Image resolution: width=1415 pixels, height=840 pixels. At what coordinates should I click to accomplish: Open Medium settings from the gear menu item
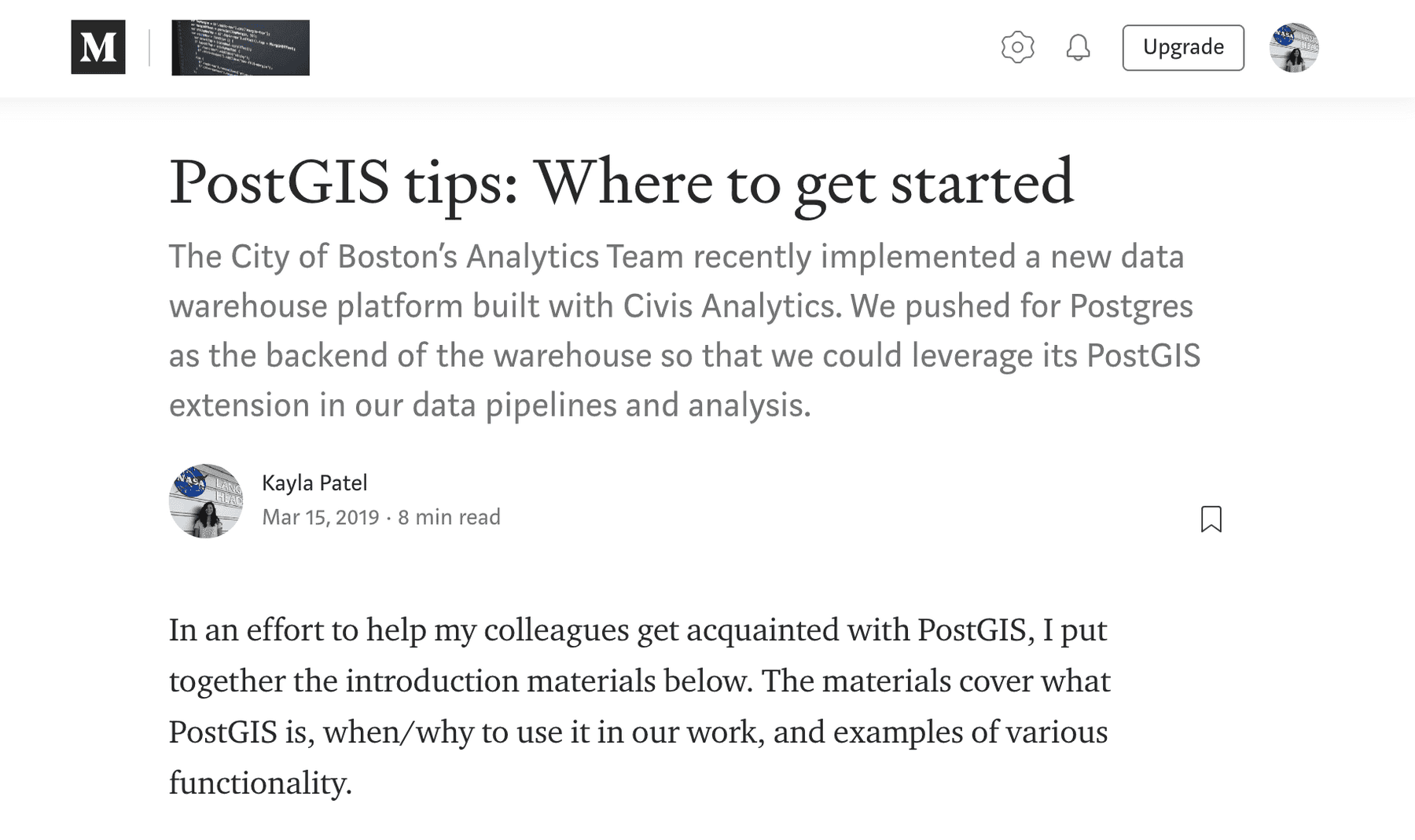coord(1018,47)
